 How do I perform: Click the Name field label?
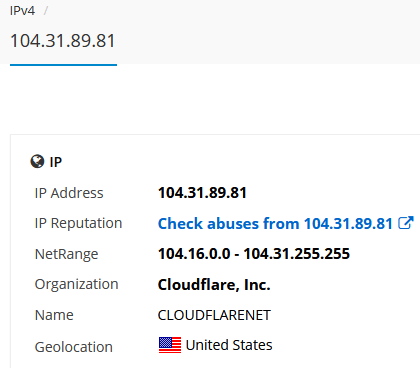coord(54,315)
